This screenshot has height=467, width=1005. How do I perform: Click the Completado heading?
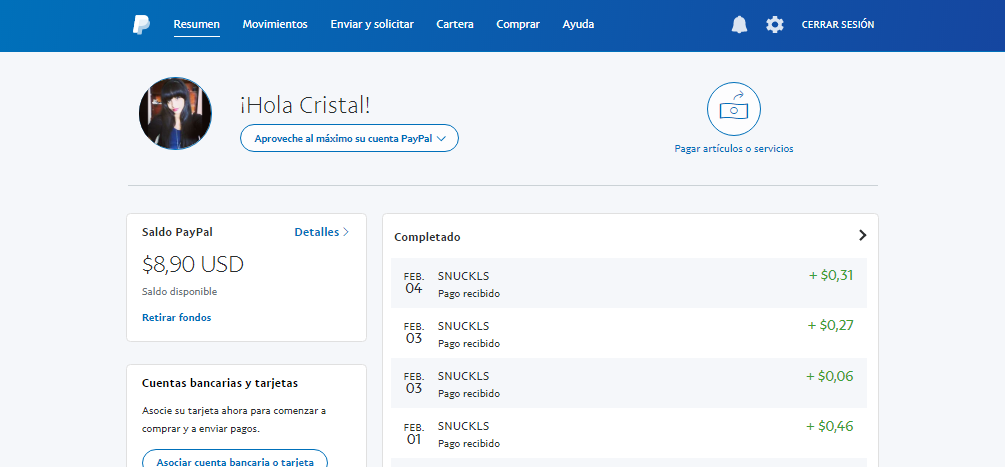click(x=427, y=237)
